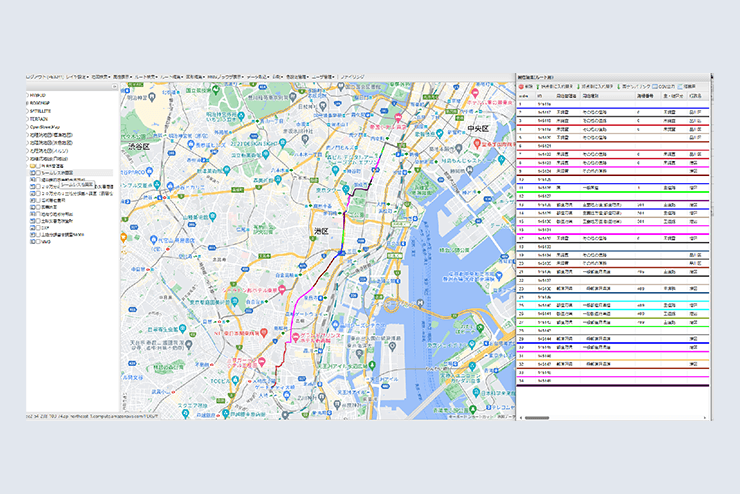Open the データ表記 menu

click(258, 76)
